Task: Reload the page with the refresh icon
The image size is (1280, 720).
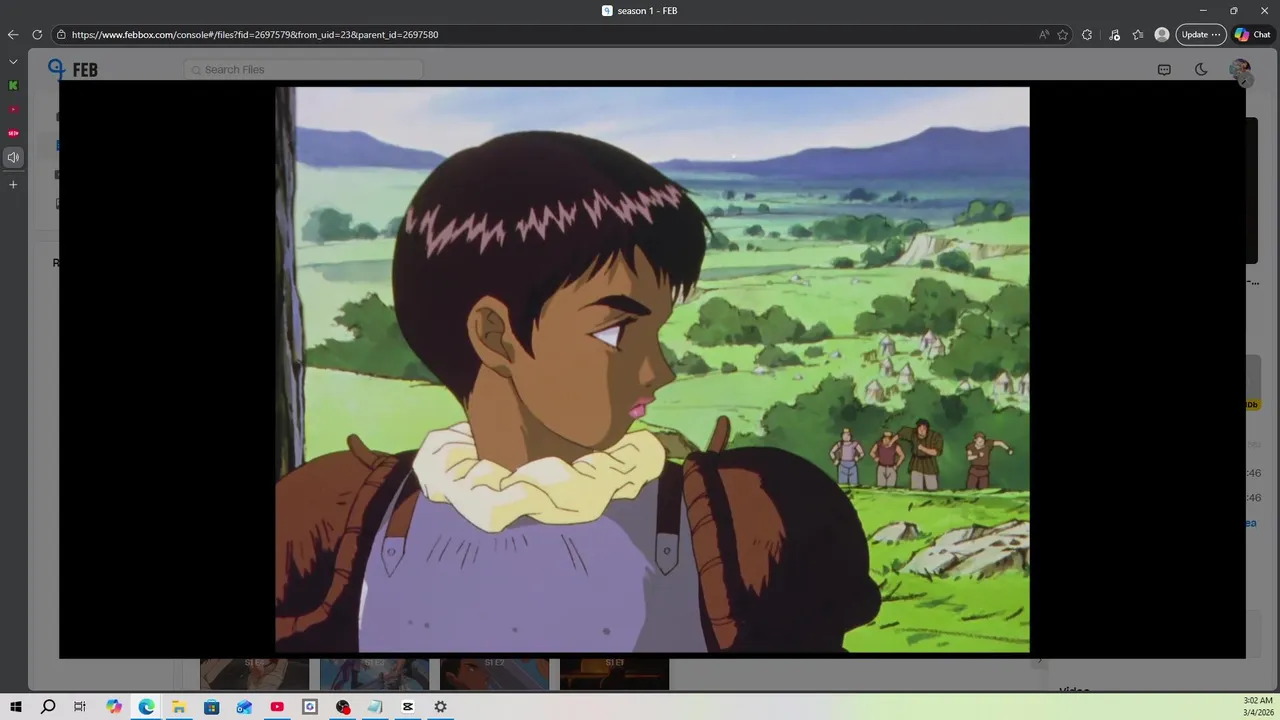Action: tap(37, 34)
